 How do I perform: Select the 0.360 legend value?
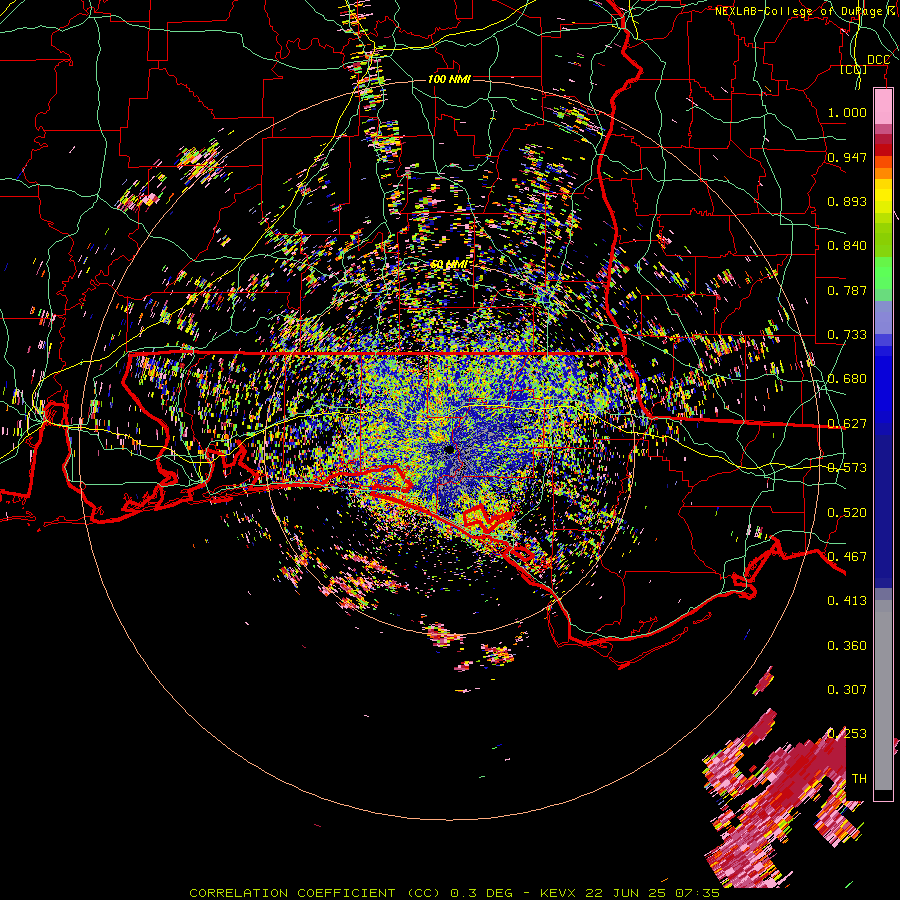pos(847,645)
